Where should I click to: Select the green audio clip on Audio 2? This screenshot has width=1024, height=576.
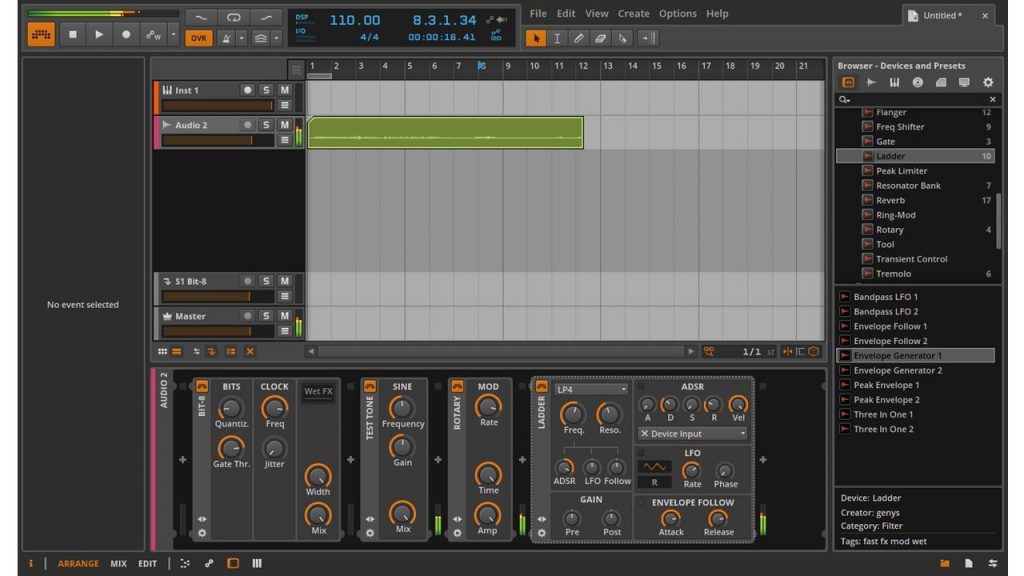pos(445,133)
